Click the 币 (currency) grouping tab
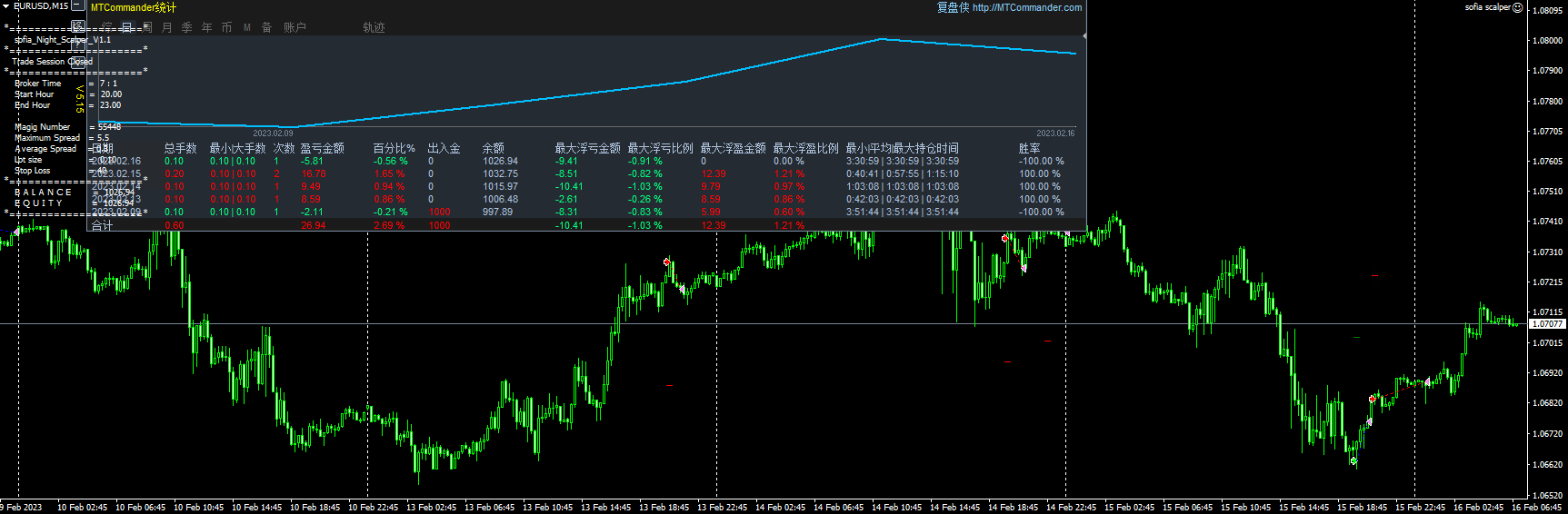 (x=227, y=28)
